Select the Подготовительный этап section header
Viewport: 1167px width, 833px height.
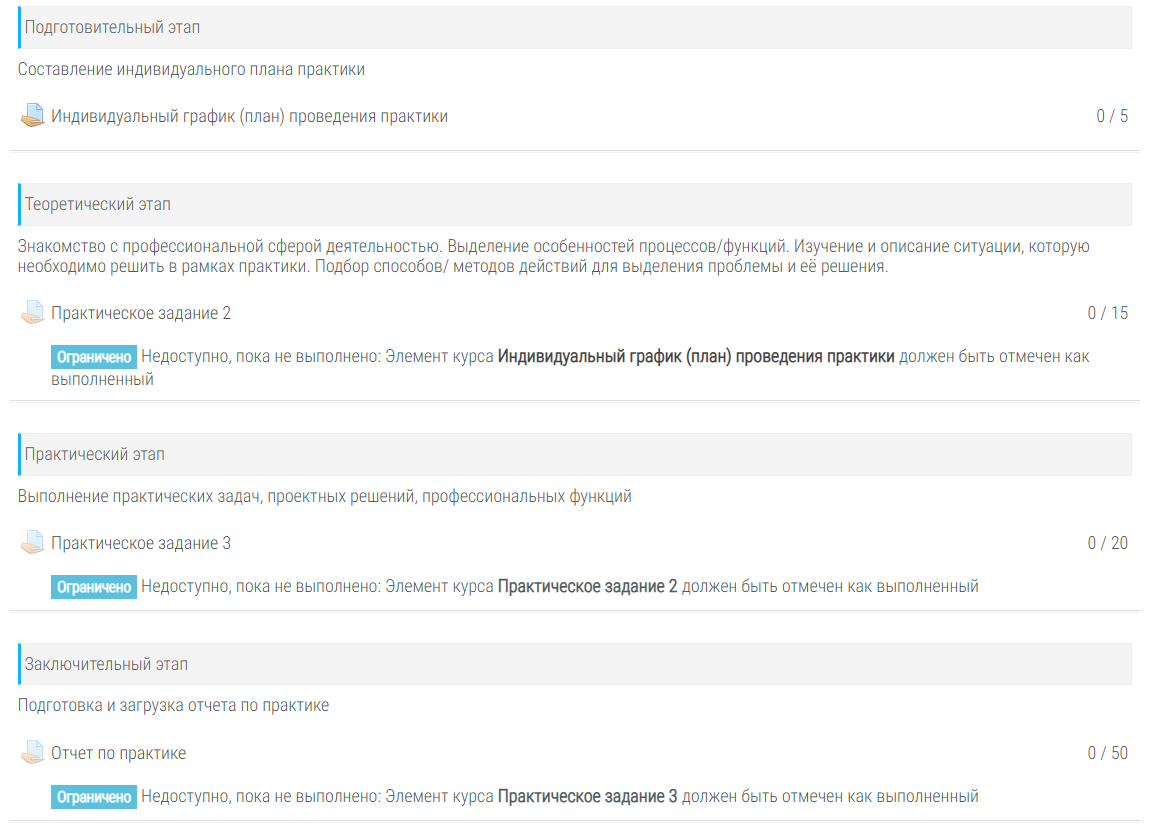click(112, 27)
